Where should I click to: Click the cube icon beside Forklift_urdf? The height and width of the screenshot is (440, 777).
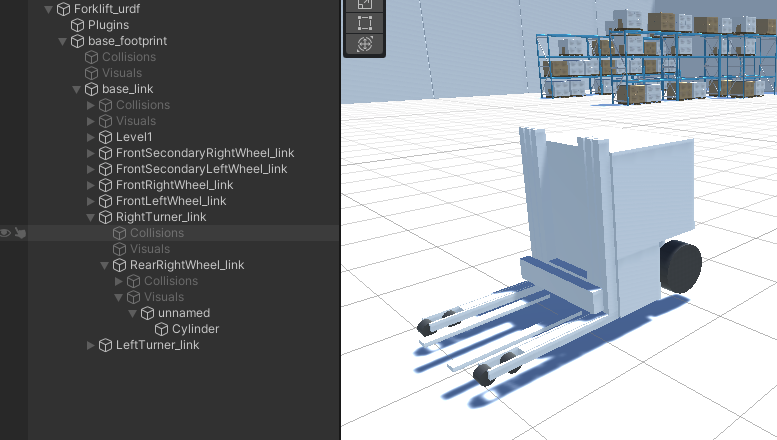click(63, 9)
